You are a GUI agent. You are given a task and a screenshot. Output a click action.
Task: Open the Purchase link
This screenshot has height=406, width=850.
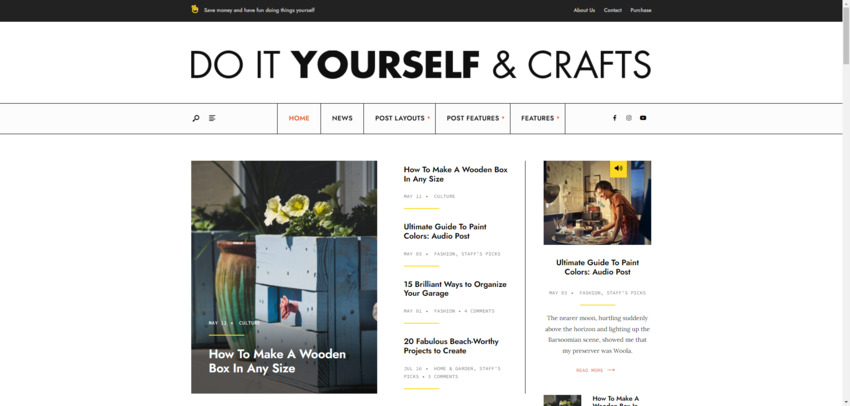click(x=641, y=10)
